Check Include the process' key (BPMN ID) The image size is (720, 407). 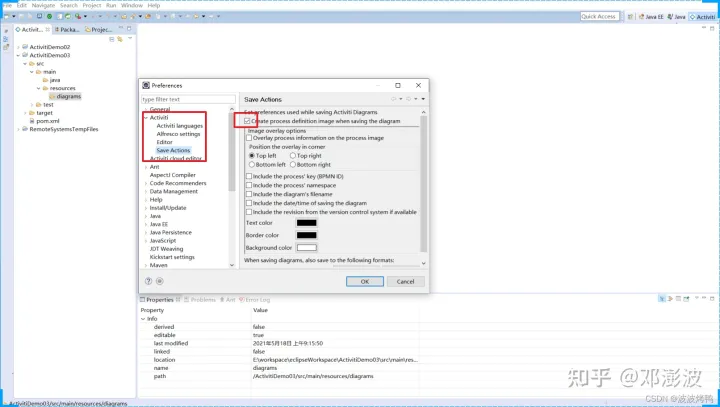[249, 176]
